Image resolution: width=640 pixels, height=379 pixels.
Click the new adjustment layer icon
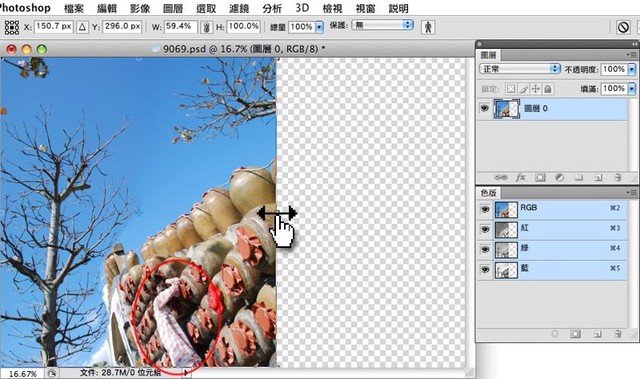[x=560, y=177]
